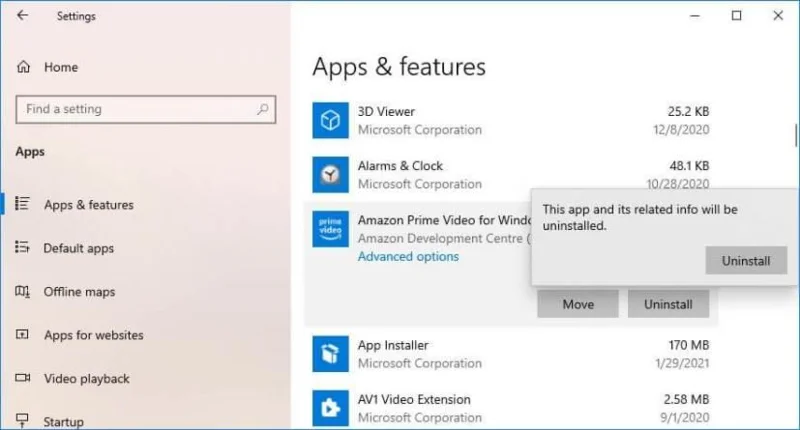Click Uninstall under Amazon Prime Video

point(668,304)
